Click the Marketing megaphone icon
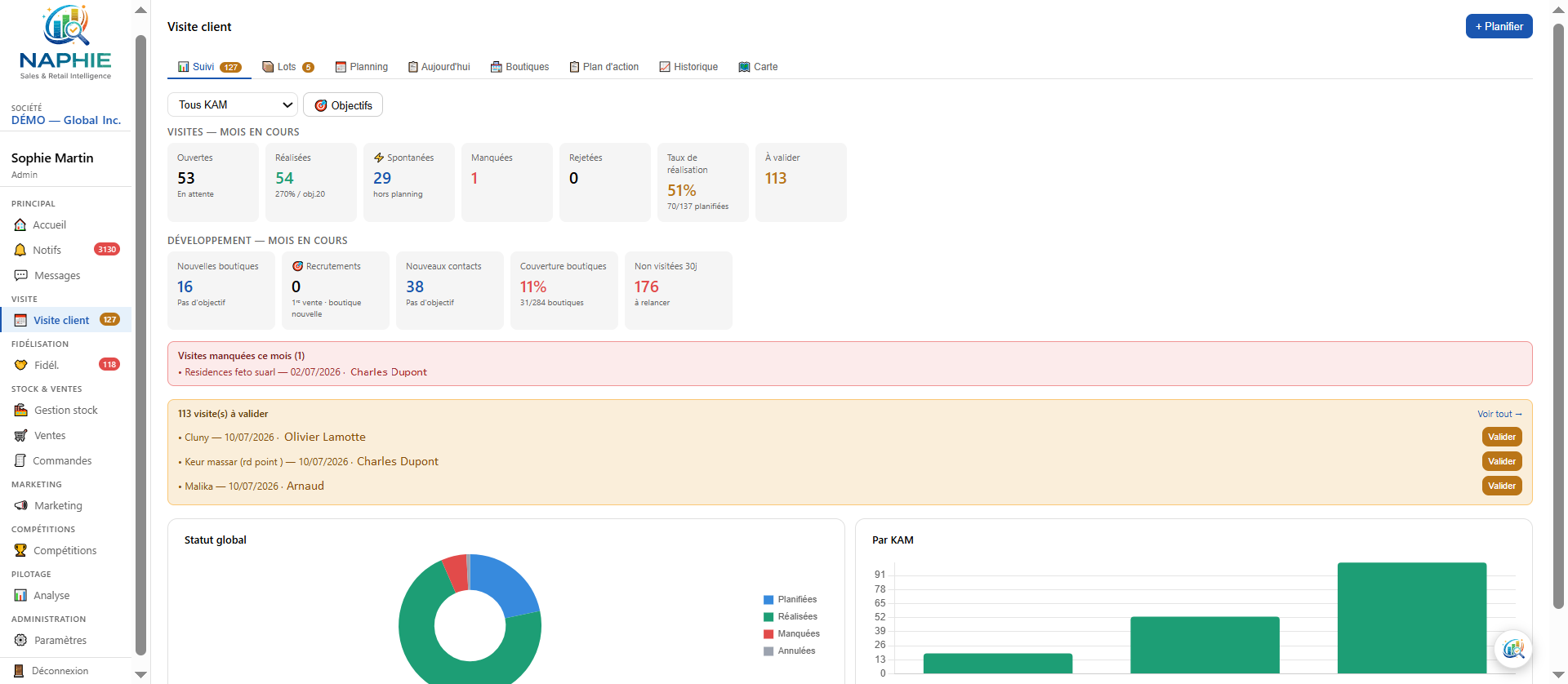The width and height of the screenshot is (1568, 684). click(20, 505)
